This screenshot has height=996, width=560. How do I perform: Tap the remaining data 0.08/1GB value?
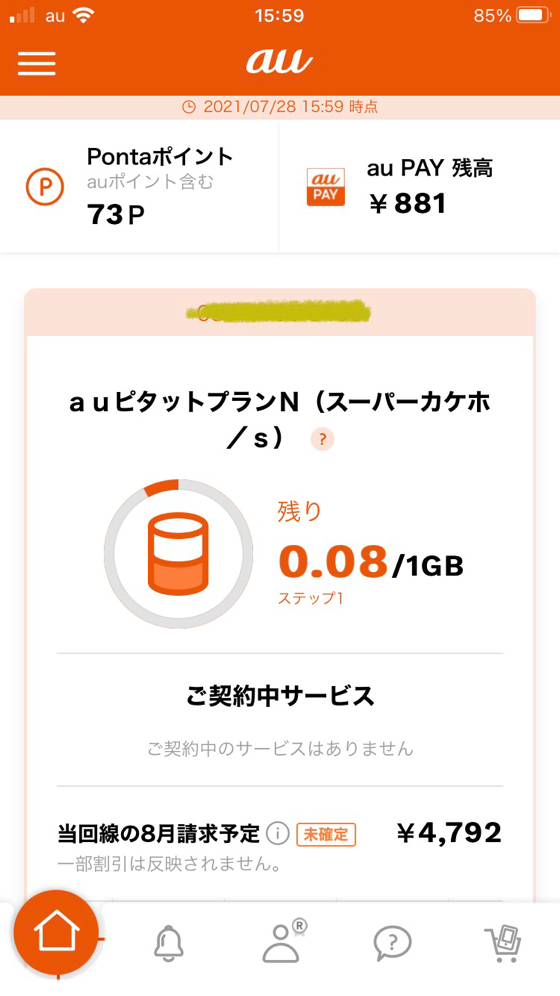click(x=371, y=562)
